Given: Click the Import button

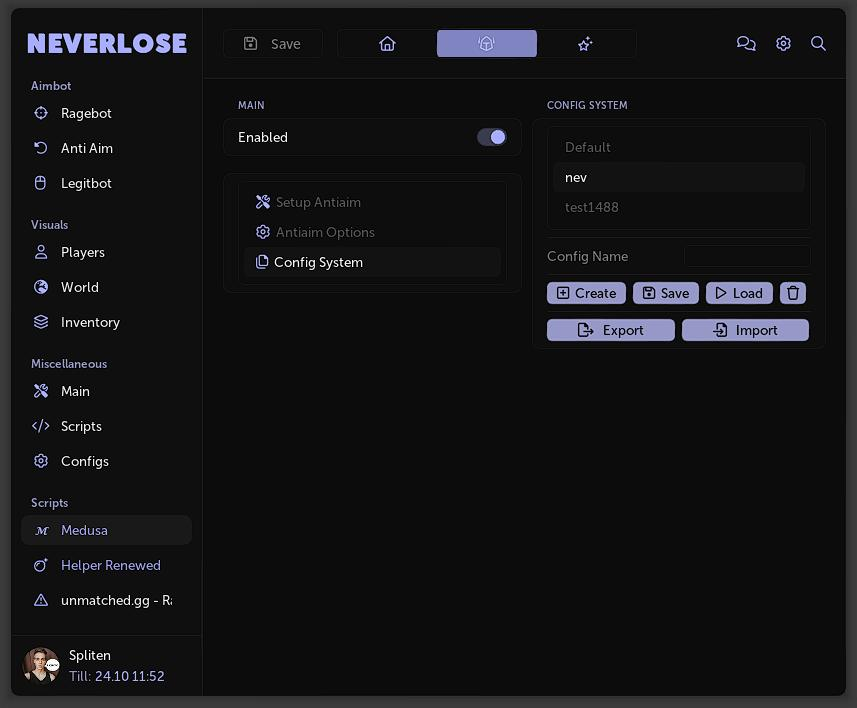Looking at the screenshot, I should [745, 330].
